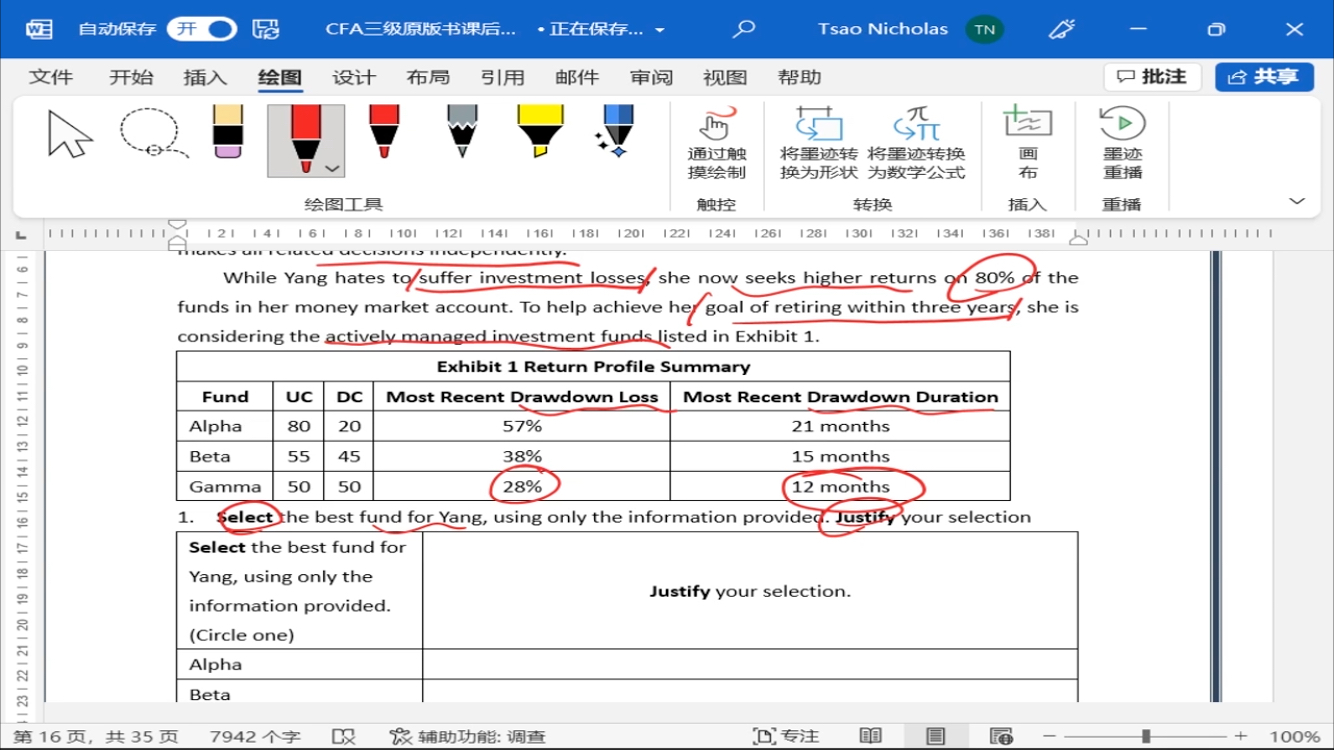The width and height of the screenshot is (1334, 750).
Task: Start Ink Replay playback
Action: [1121, 143]
